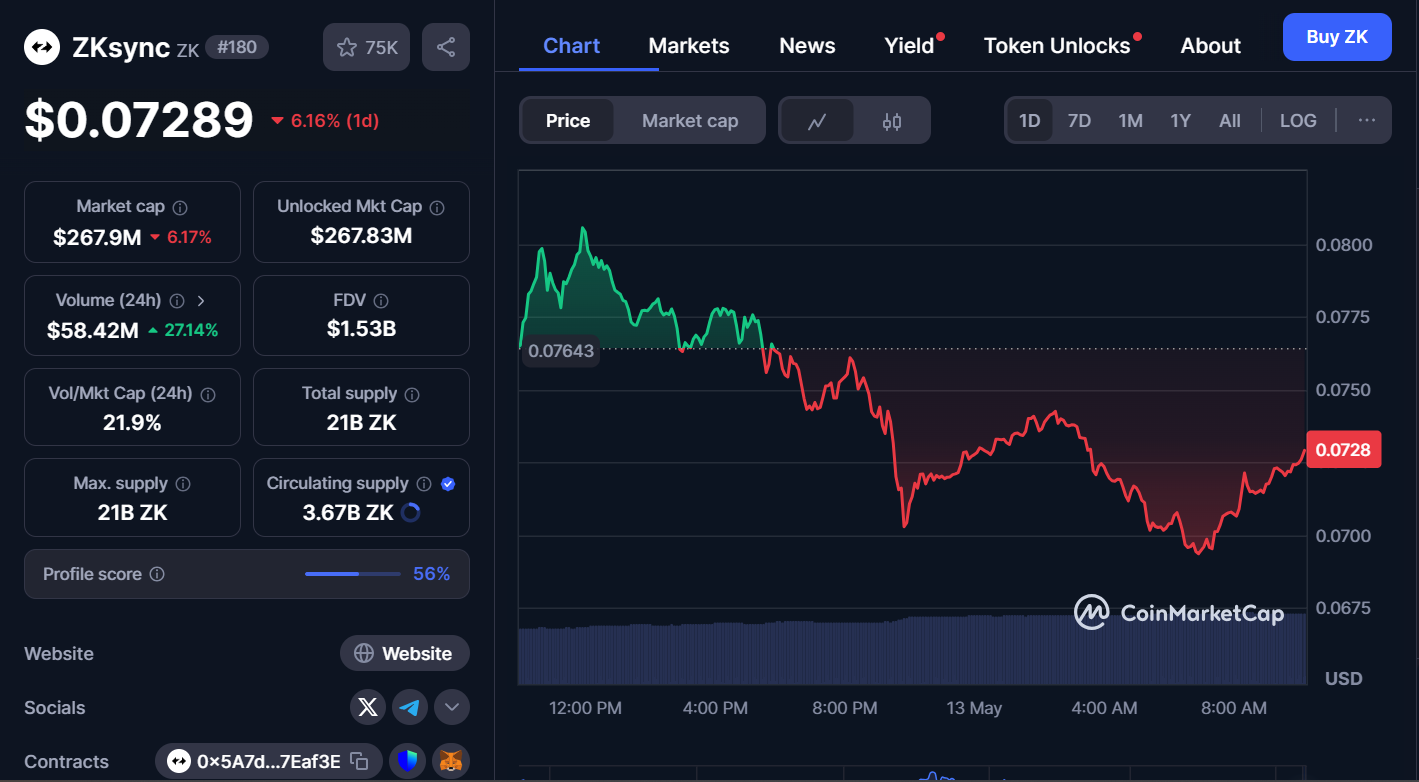The image size is (1419, 782).
Task: Switch to candlestick chart icon
Action: click(892, 121)
